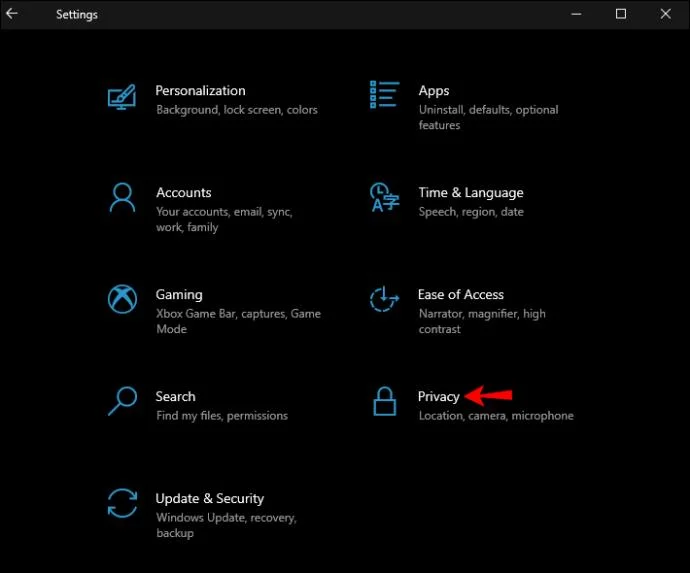Image resolution: width=690 pixels, height=573 pixels.
Task: Open the Personalization settings category
Action: click(200, 91)
